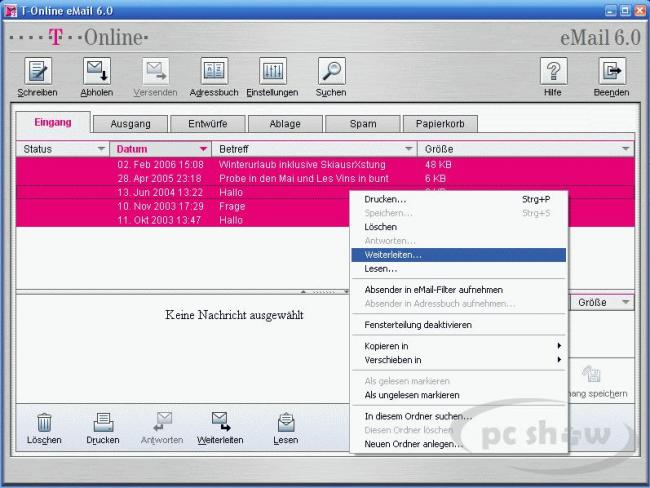Choose Drucken... in the context menu
The height and width of the screenshot is (488, 650).
click(458, 199)
